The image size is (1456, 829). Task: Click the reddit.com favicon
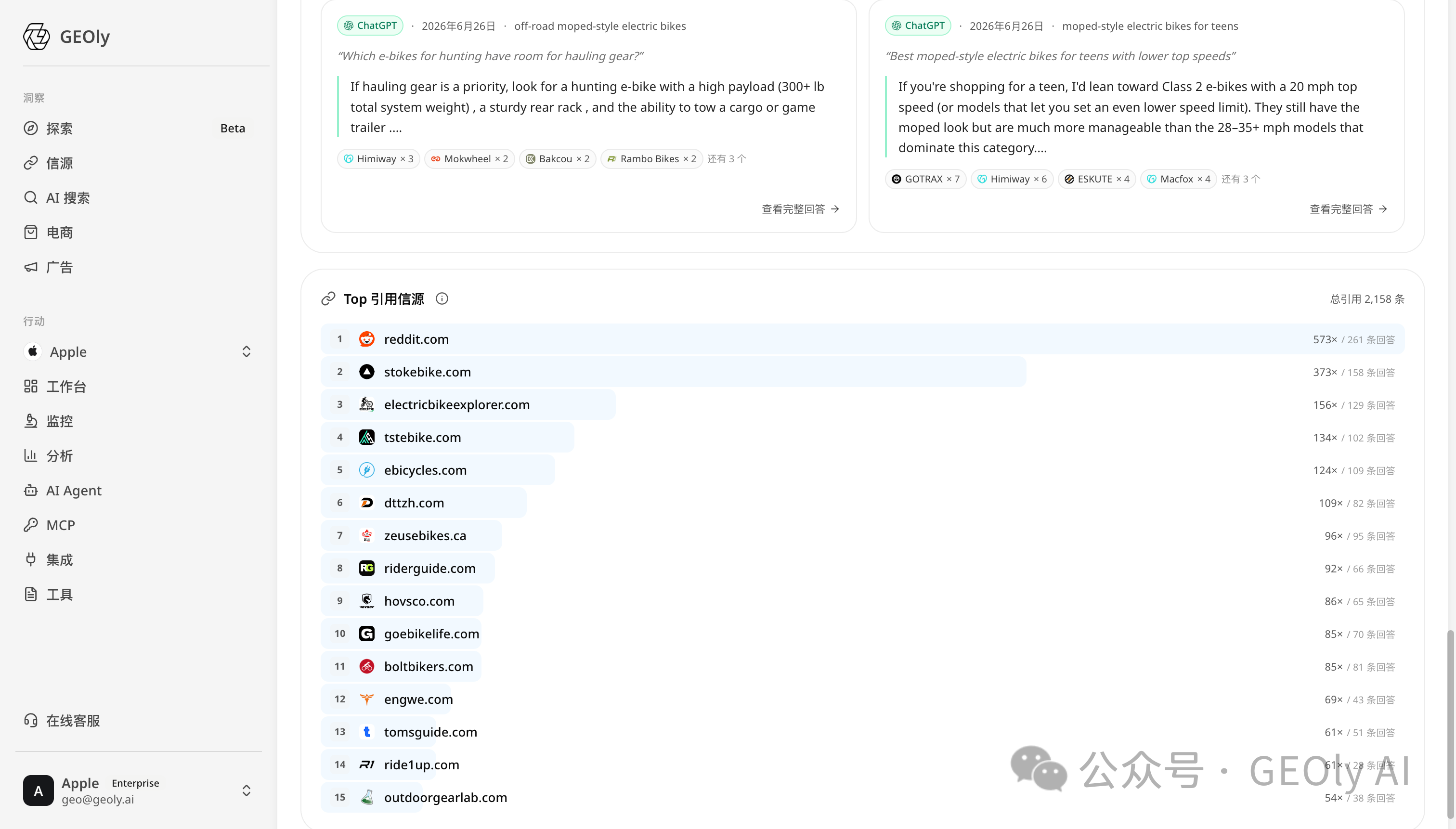(367, 339)
